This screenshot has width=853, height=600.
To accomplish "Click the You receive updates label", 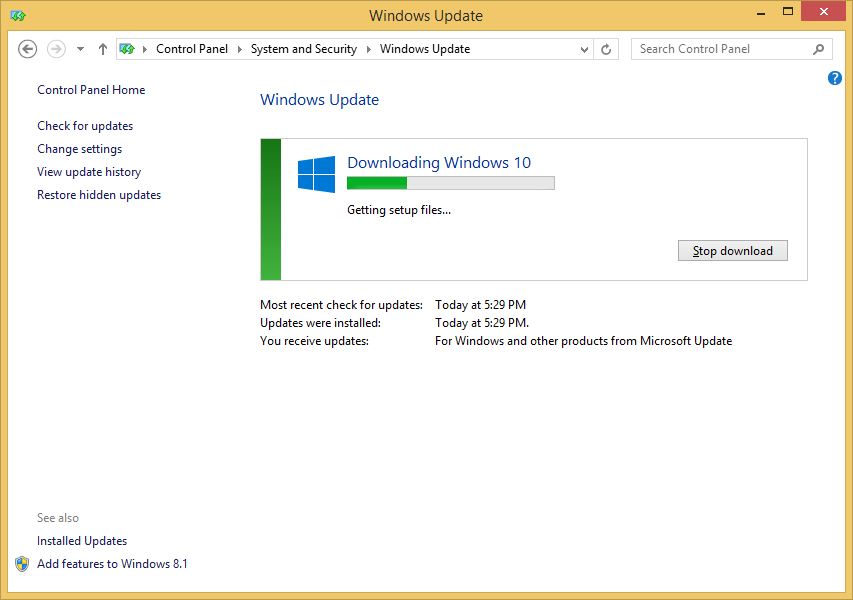I will tap(314, 341).
